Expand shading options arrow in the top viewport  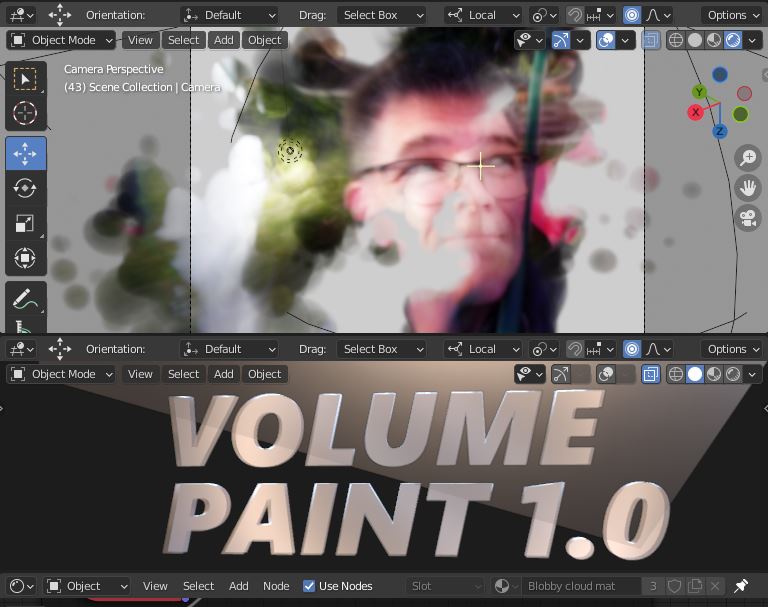[752, 40]
